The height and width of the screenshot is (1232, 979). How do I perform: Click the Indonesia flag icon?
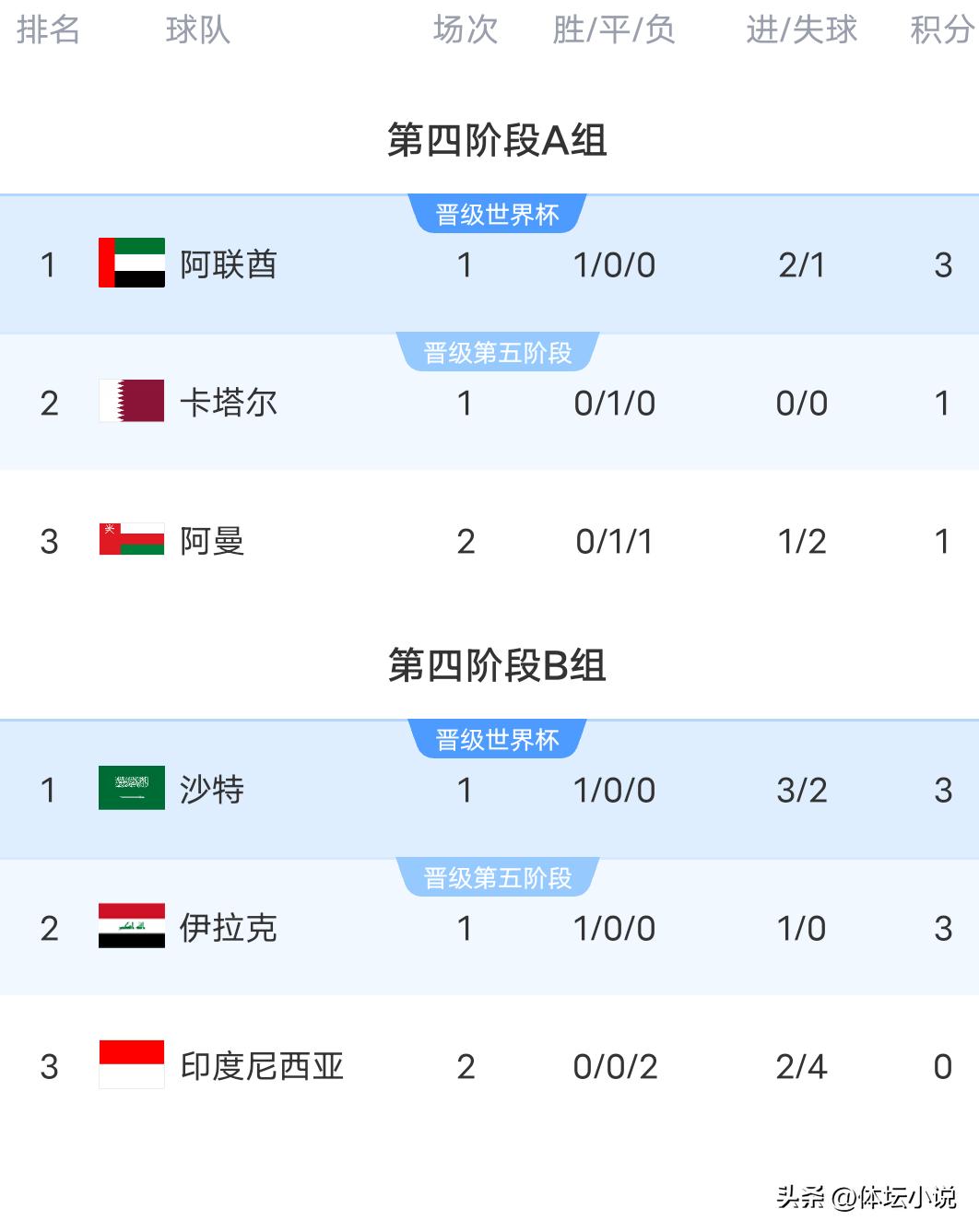tap(132, 1065)
